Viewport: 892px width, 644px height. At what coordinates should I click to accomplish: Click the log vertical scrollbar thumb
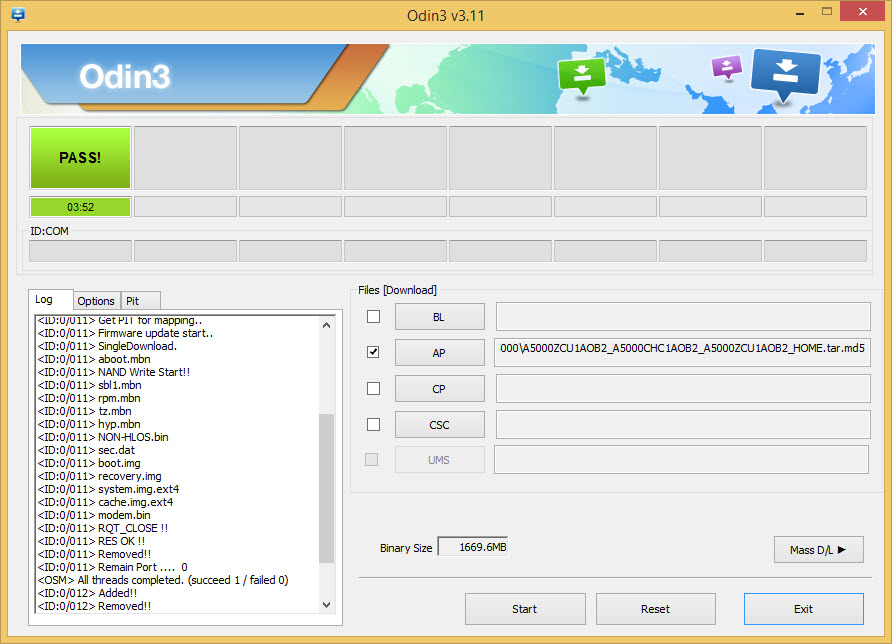(327, 488)
